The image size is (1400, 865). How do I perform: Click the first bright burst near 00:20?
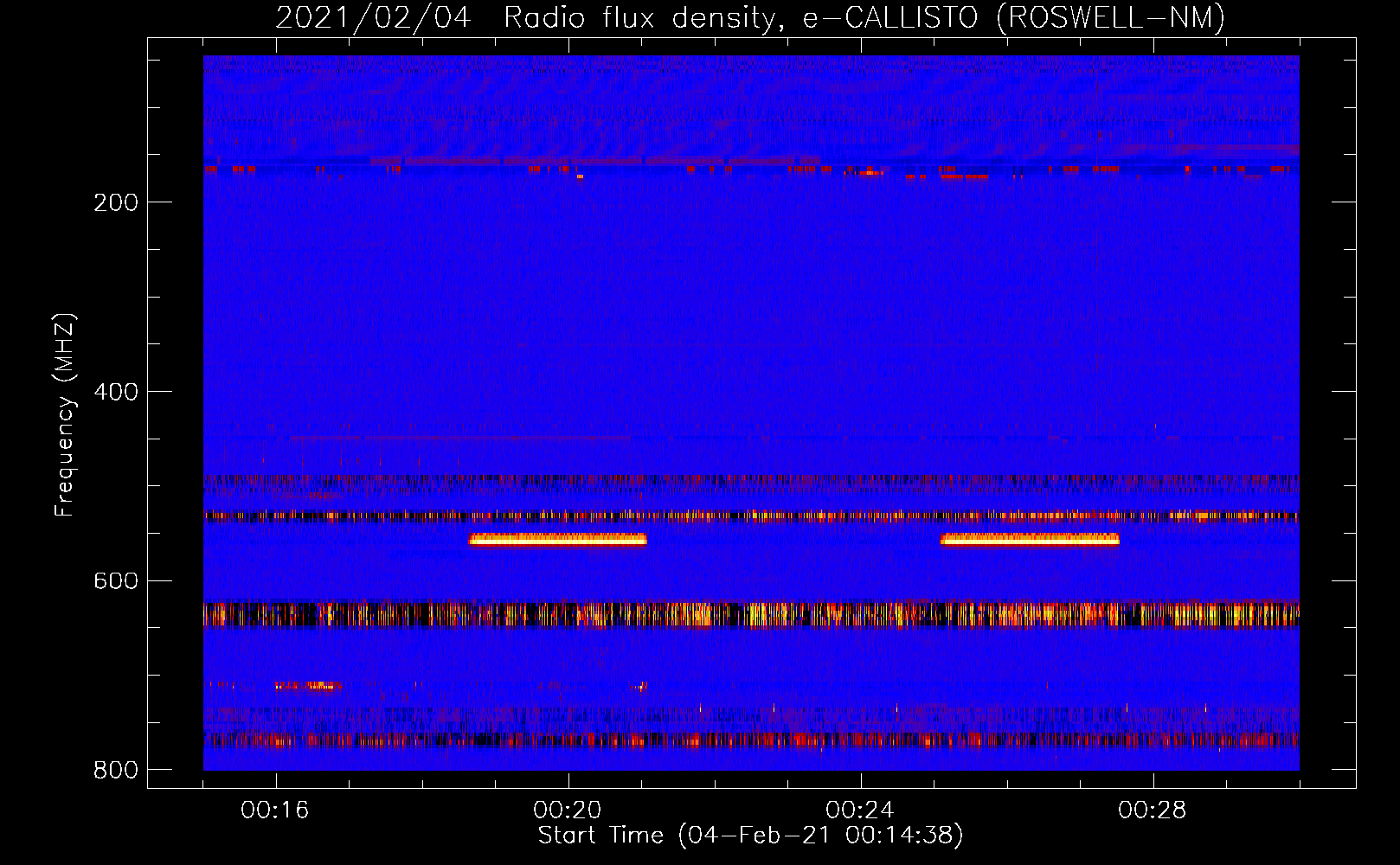[x=558, y=540]
